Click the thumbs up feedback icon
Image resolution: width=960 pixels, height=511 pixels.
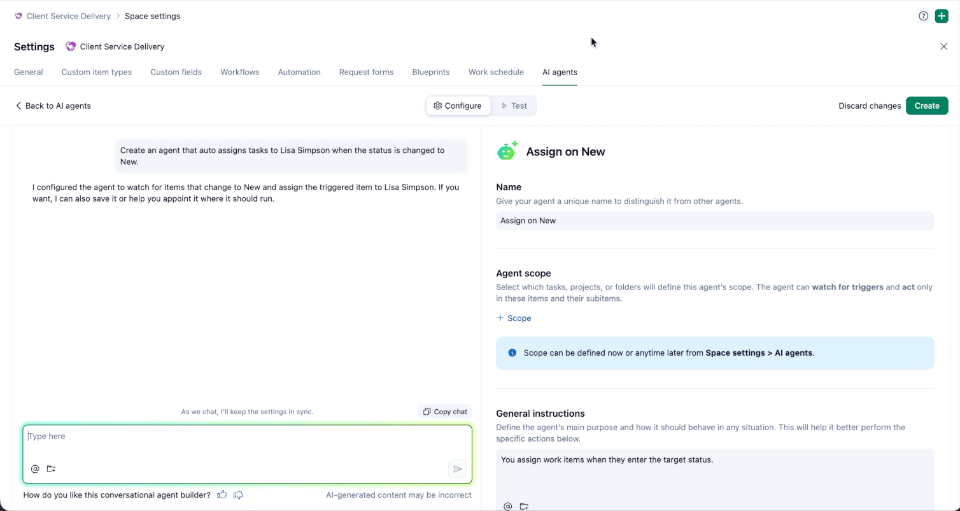pyautogui.click(x=222, y=494)
